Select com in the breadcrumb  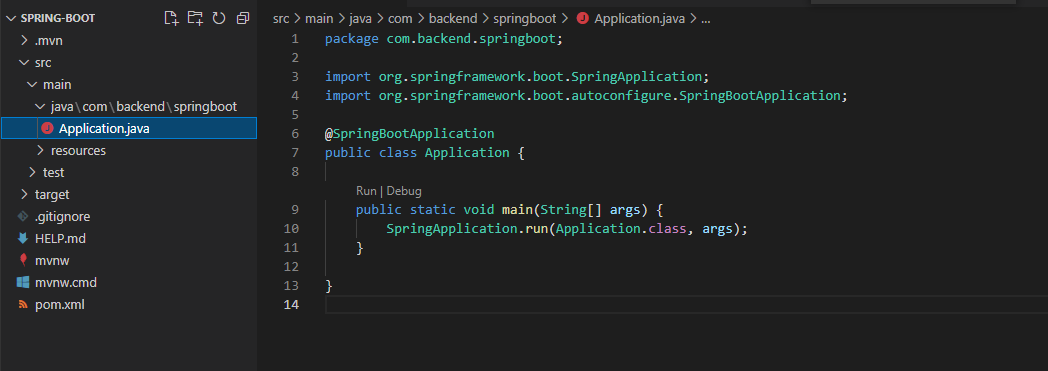click(x=400, y=19)
